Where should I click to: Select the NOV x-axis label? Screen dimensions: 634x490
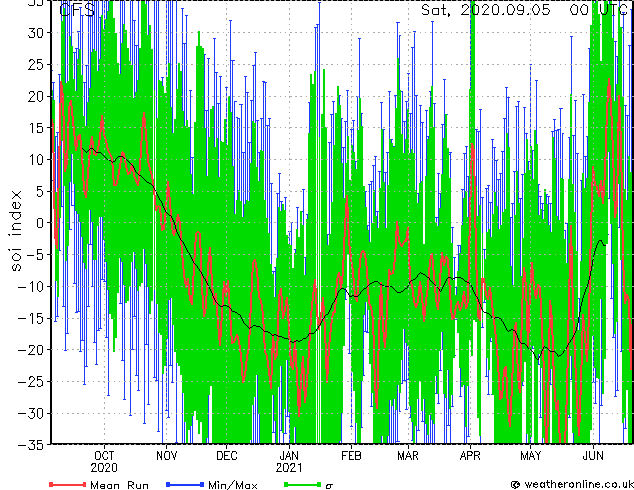[x=166, y=454]
